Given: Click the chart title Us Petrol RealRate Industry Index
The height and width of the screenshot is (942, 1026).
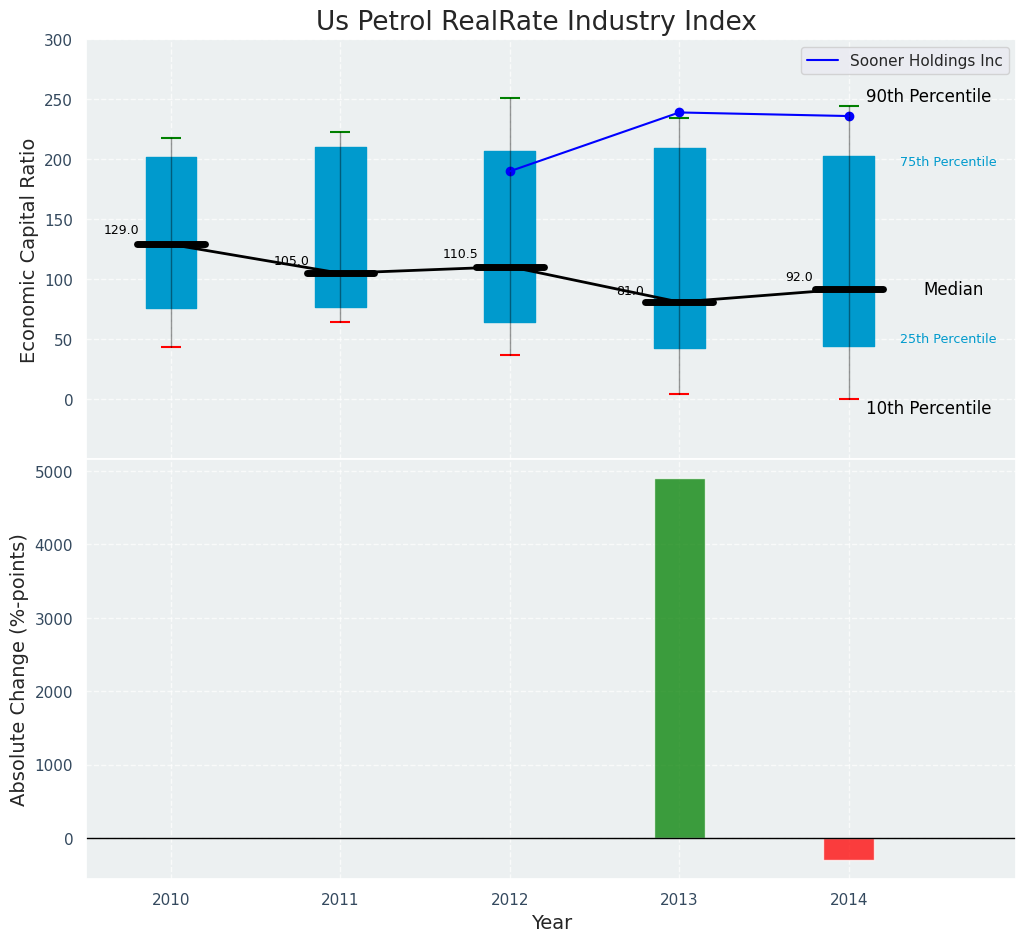Looking at the screenshot, I should pyautogui.click(x=536, y=22).
